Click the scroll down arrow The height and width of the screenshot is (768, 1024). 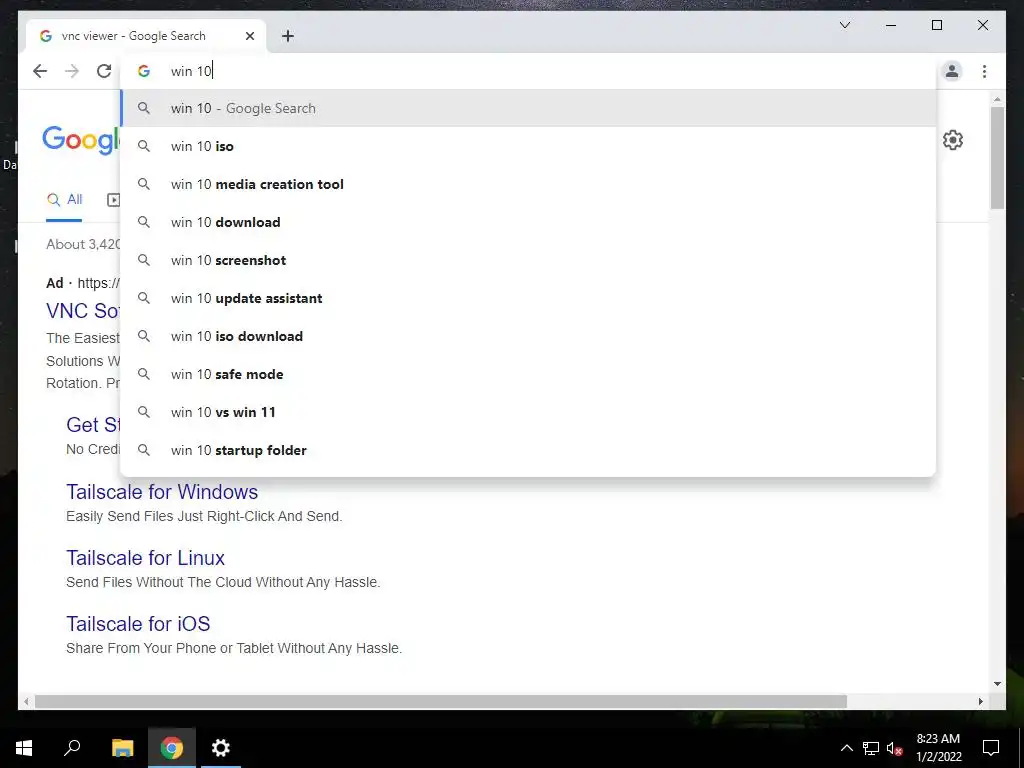pos(997,684)
